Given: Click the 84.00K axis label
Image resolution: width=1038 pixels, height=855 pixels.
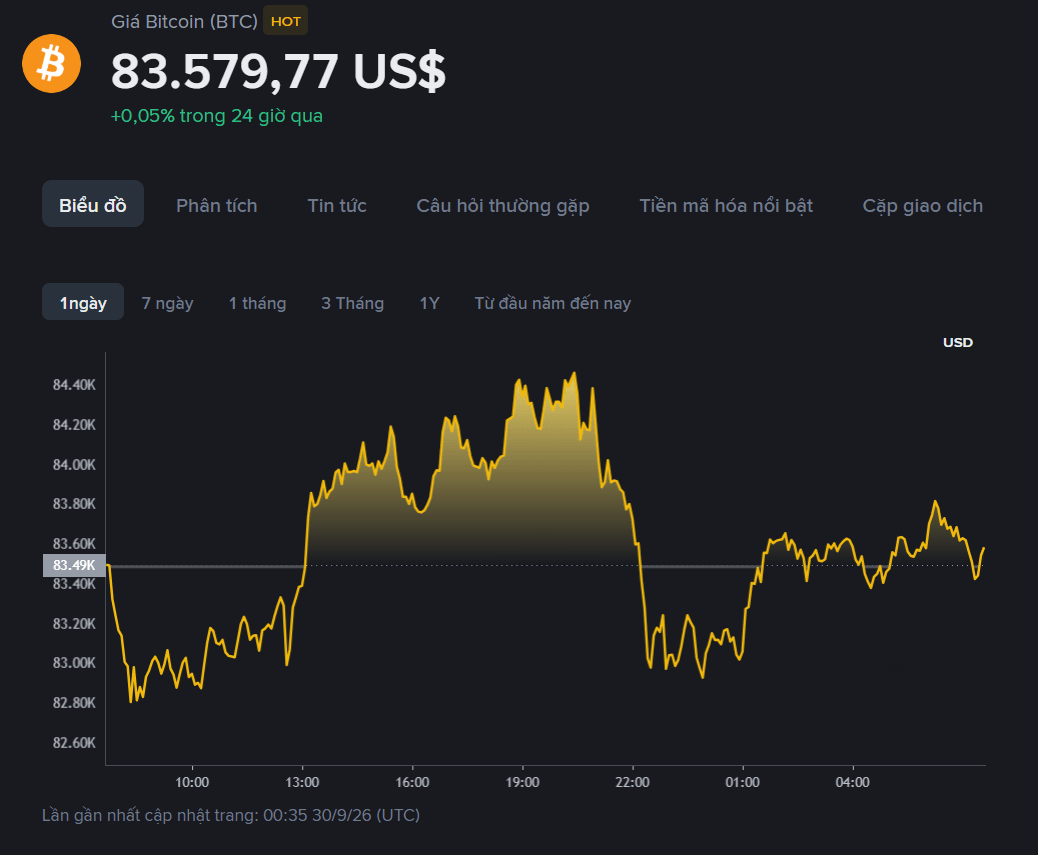Looking at the screenshot, I should click(74, 465).
